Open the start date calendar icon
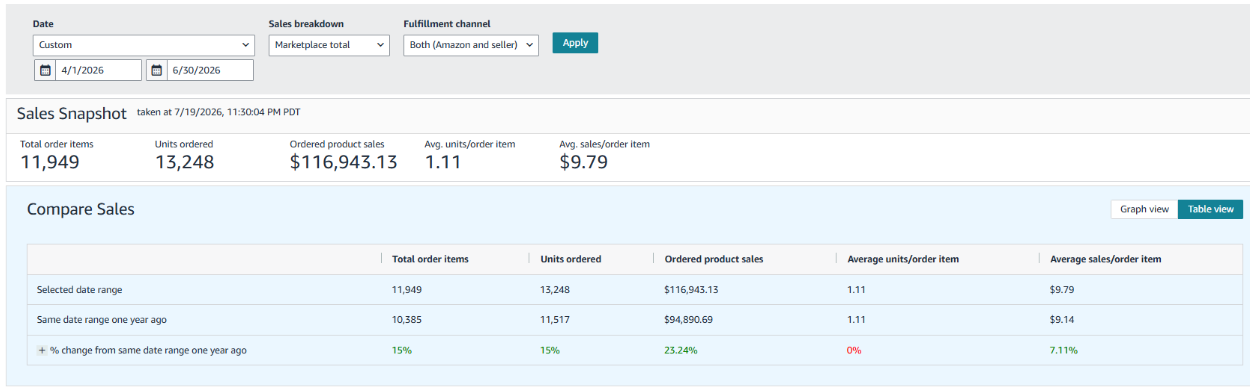The height and width of the screenshot is (391, 1254). click(x=45, y=70)
